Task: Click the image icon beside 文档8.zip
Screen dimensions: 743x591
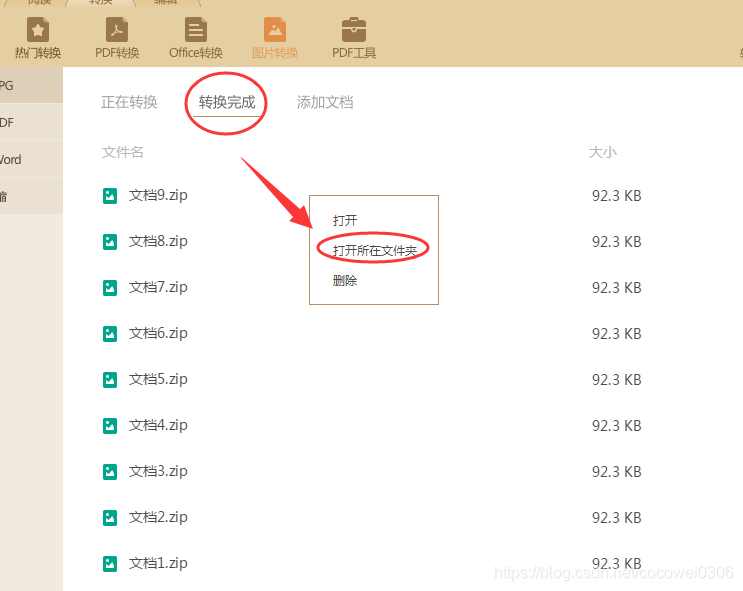Action: pos(110,242)
